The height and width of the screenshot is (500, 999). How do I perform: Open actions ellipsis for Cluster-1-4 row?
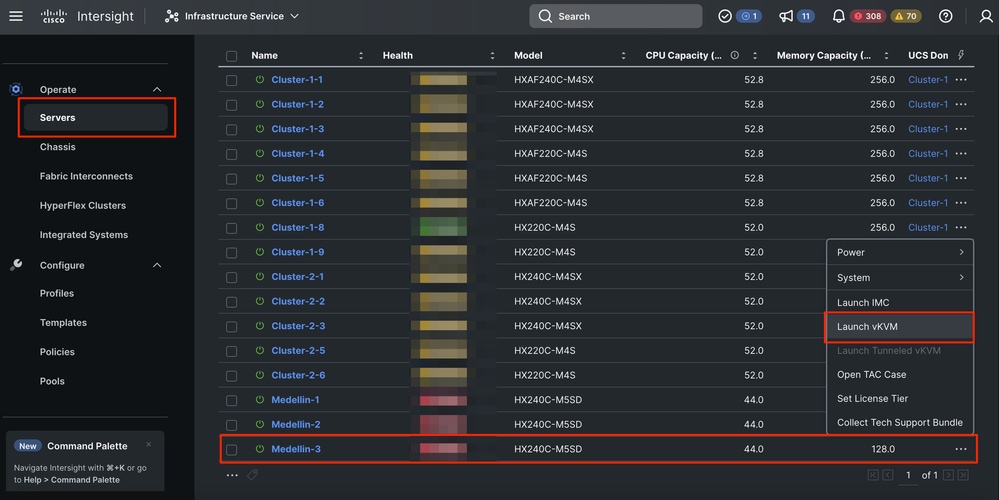961,154
